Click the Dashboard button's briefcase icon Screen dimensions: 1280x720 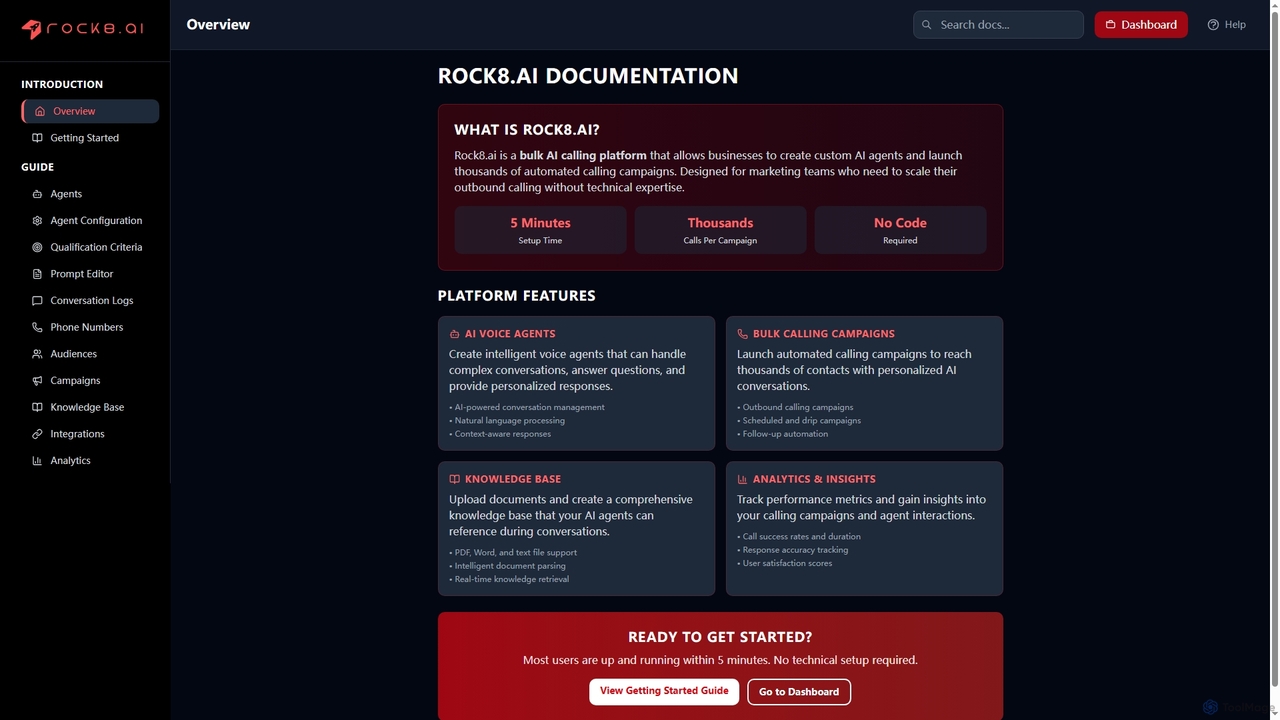pyautogui.click(x=1110, y=25)
